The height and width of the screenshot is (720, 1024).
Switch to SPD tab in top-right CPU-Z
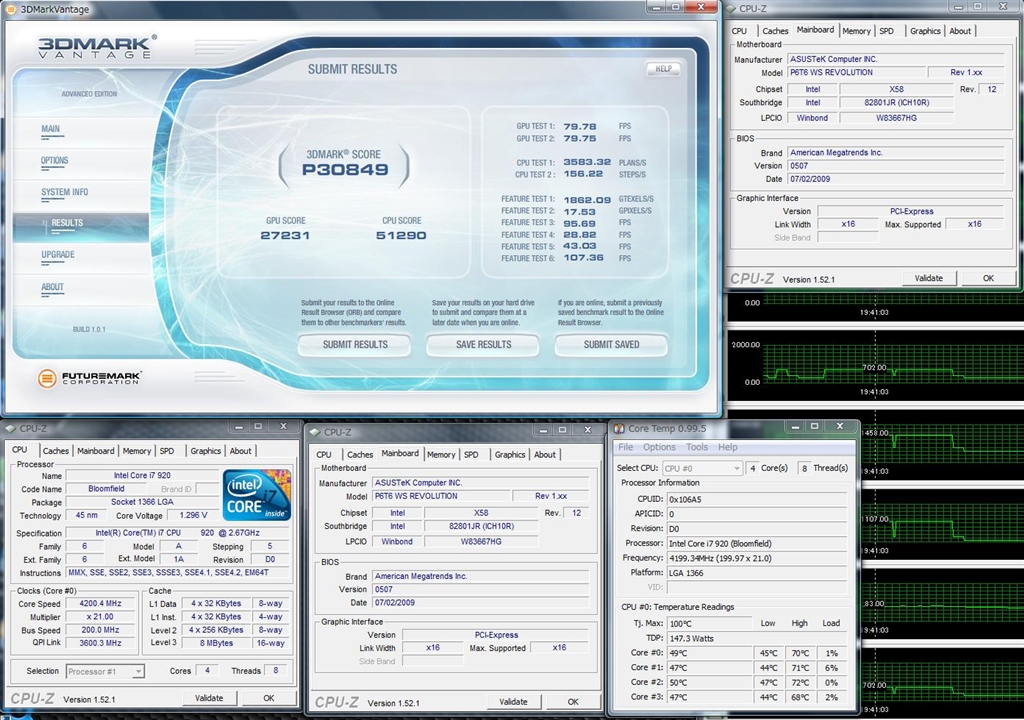pyautogui.click(x=886, y=31)
